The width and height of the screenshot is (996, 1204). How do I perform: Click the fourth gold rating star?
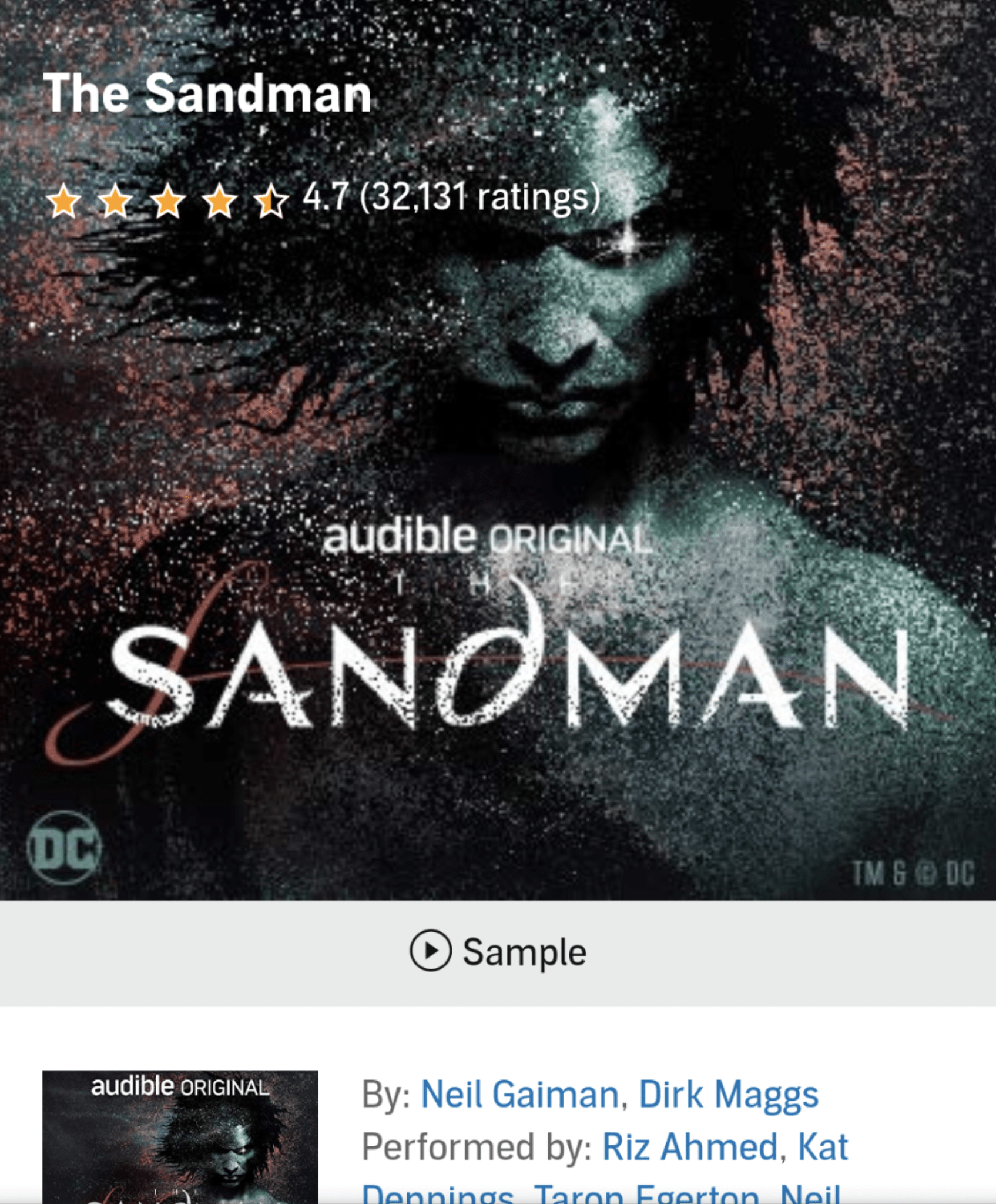(220, 200)
